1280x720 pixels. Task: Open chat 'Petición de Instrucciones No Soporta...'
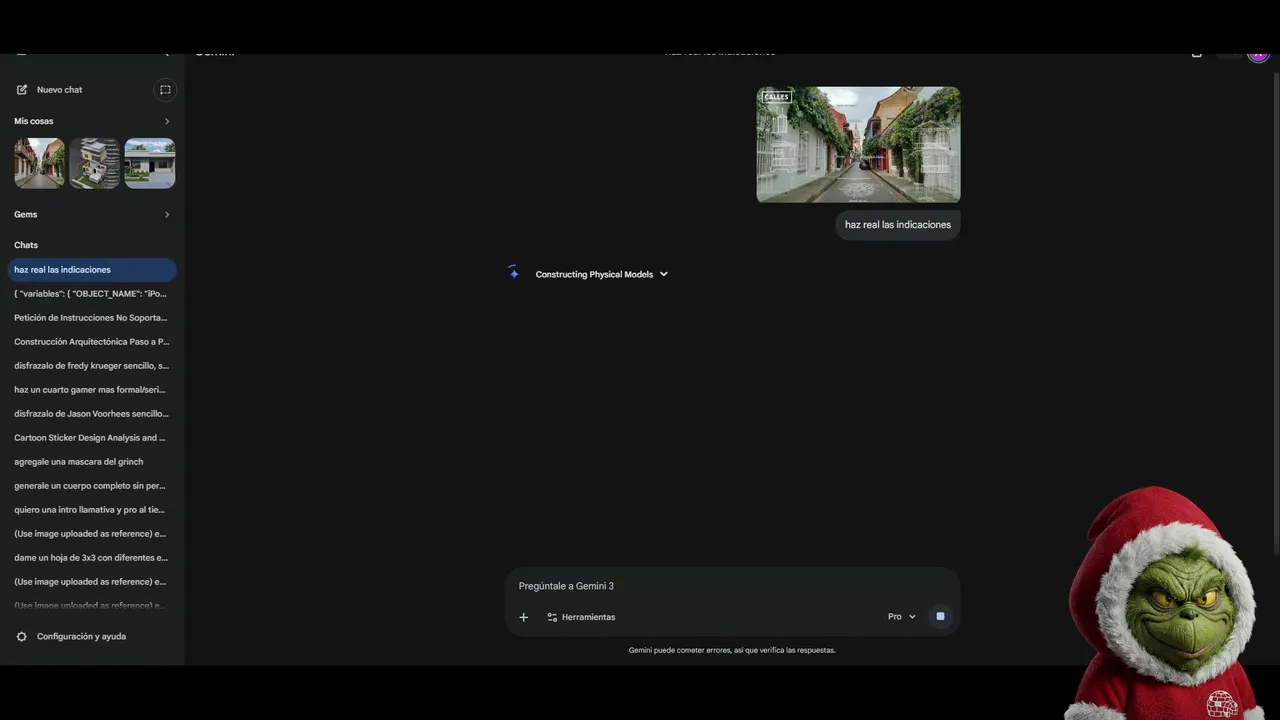coord(92,318)
